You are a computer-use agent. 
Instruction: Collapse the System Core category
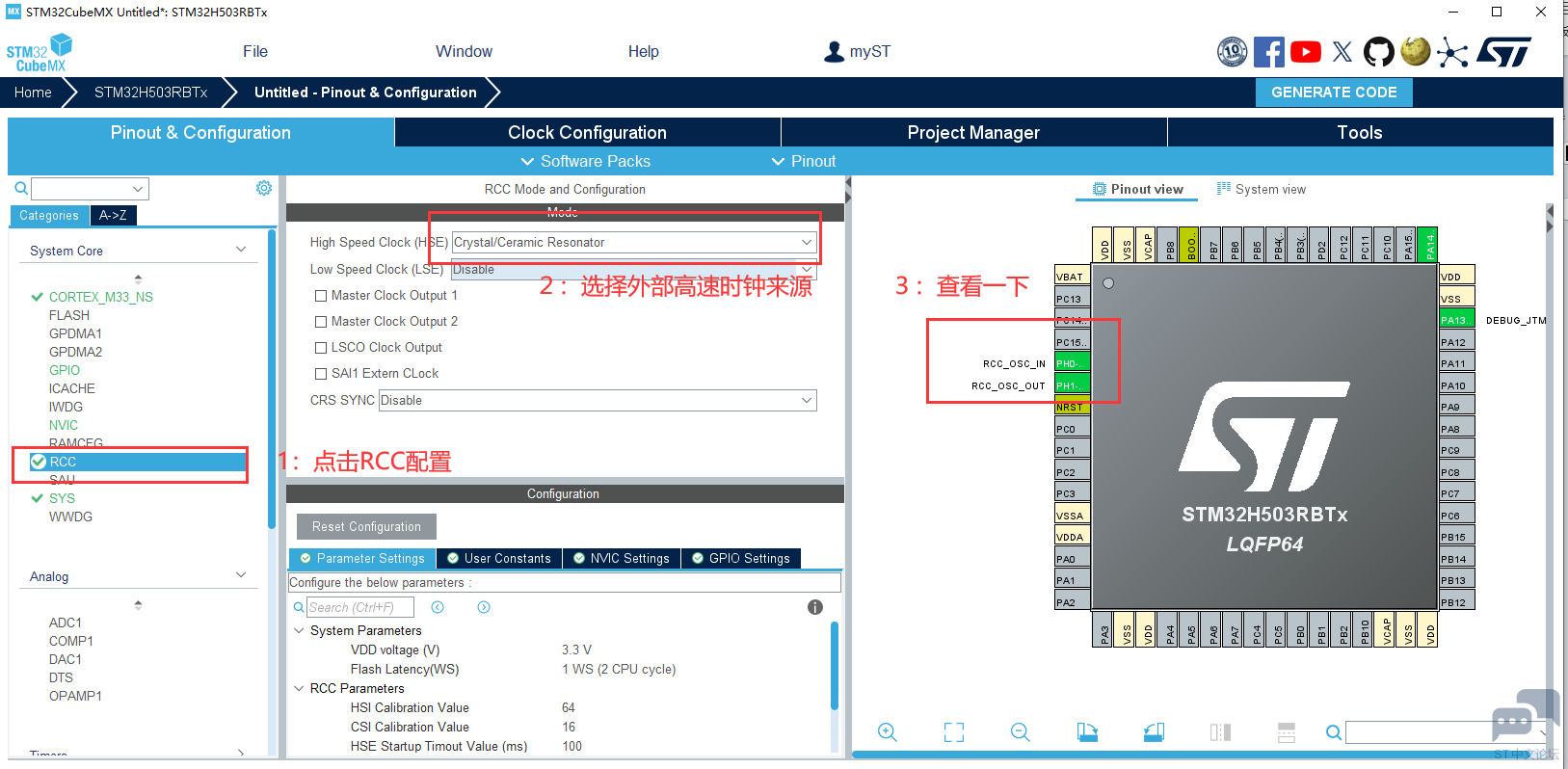click(241, 250)
